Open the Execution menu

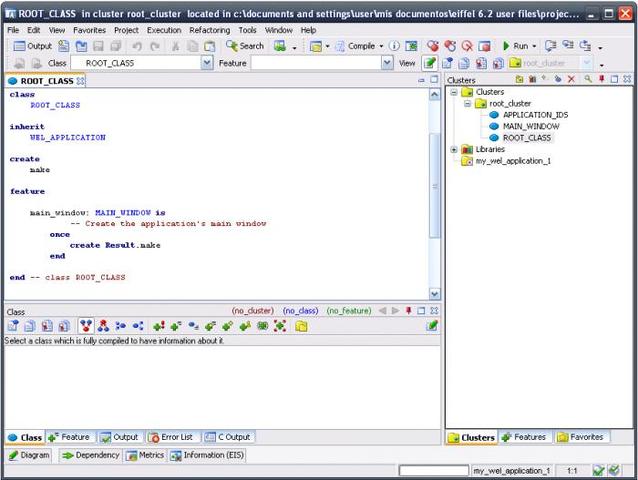(164, 30)
